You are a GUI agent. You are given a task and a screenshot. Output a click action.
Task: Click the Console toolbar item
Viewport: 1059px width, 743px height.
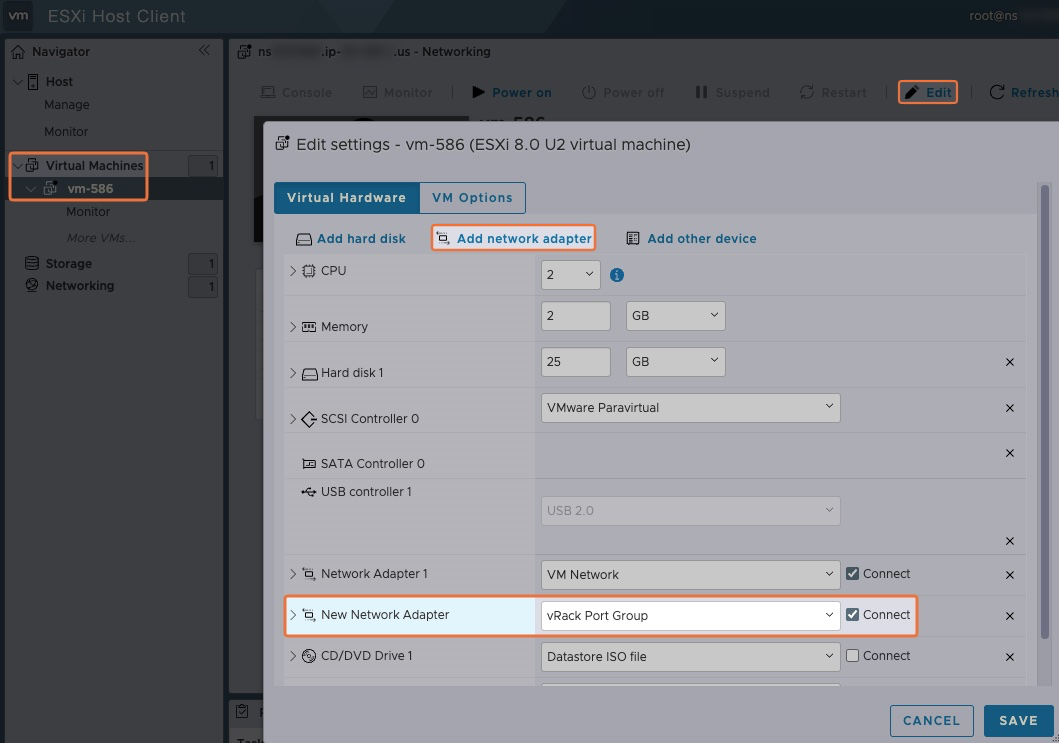point(296,93)
